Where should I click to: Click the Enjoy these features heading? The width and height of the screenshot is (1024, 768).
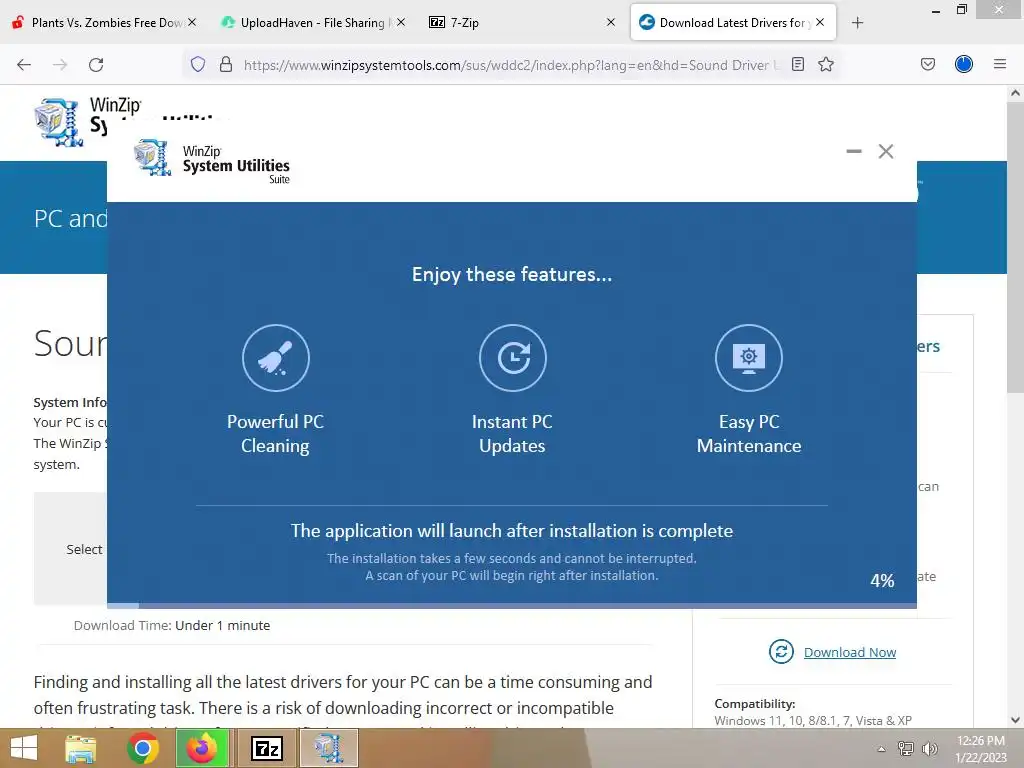[512, 274]
